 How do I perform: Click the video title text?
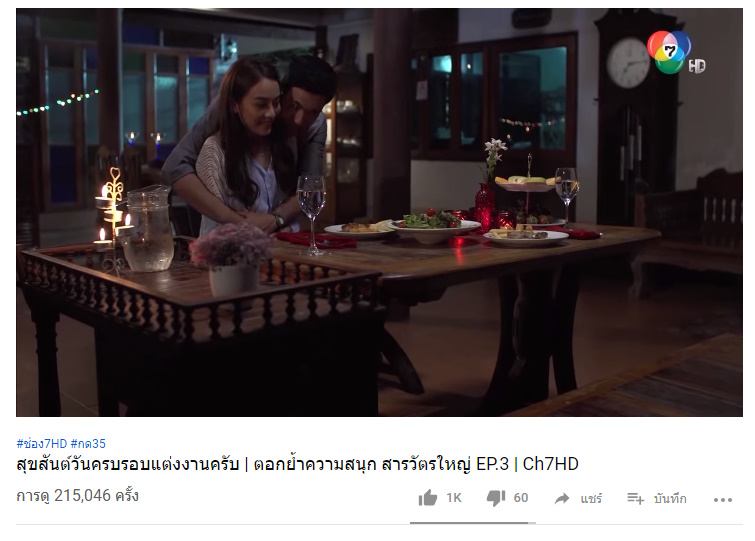[297, 464]
